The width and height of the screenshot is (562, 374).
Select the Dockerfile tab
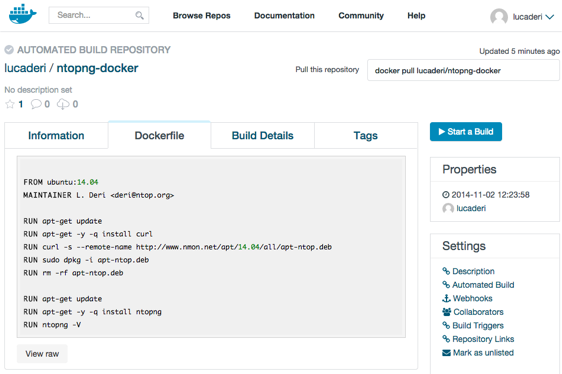coord(159,136)
